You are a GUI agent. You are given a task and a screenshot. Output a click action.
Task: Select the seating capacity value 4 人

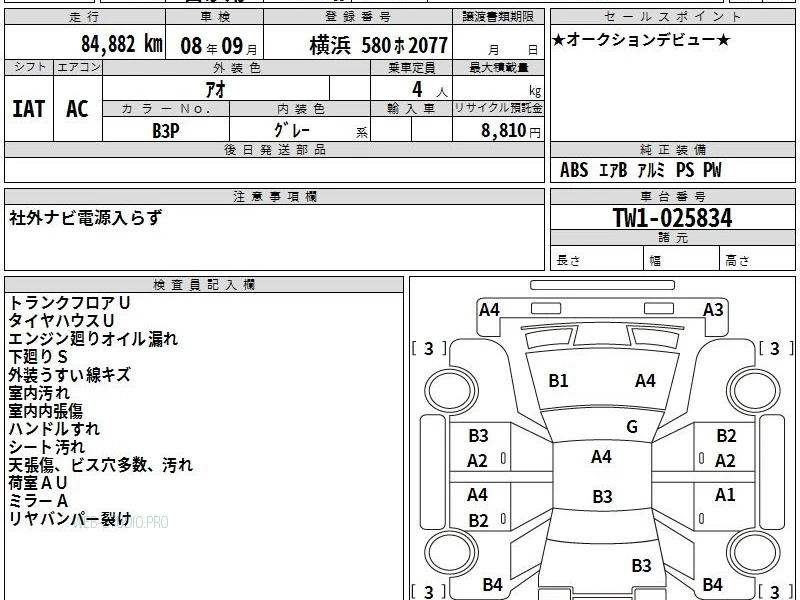pyautogui.click(x=430, y=90)
